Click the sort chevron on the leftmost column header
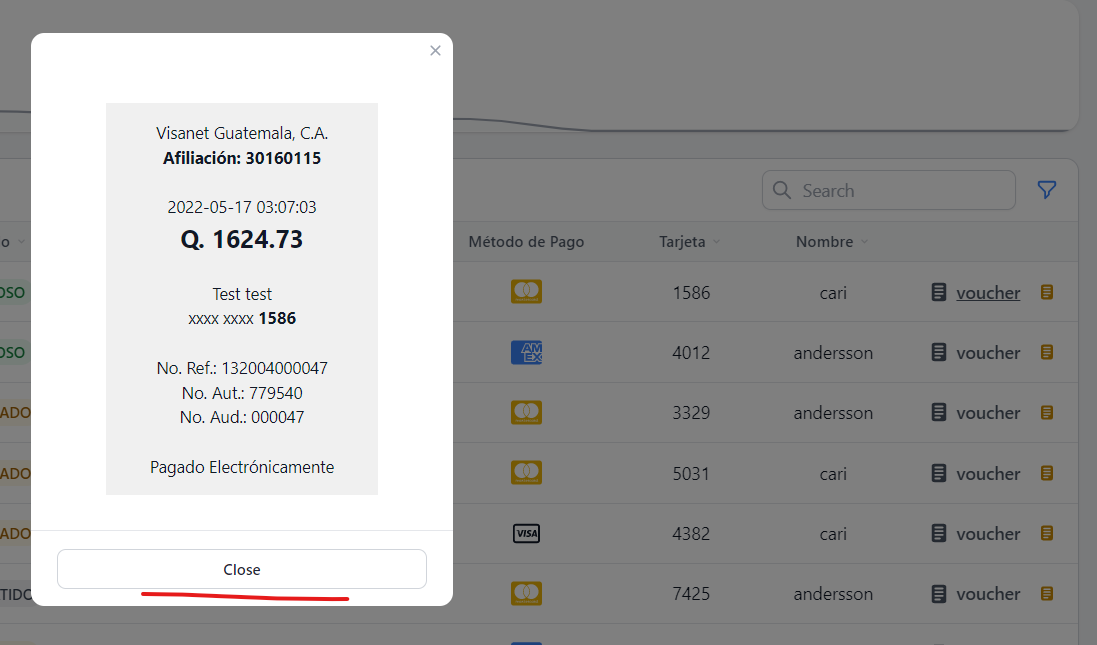This screenshot has width=1097, height=645. [21, 241]
